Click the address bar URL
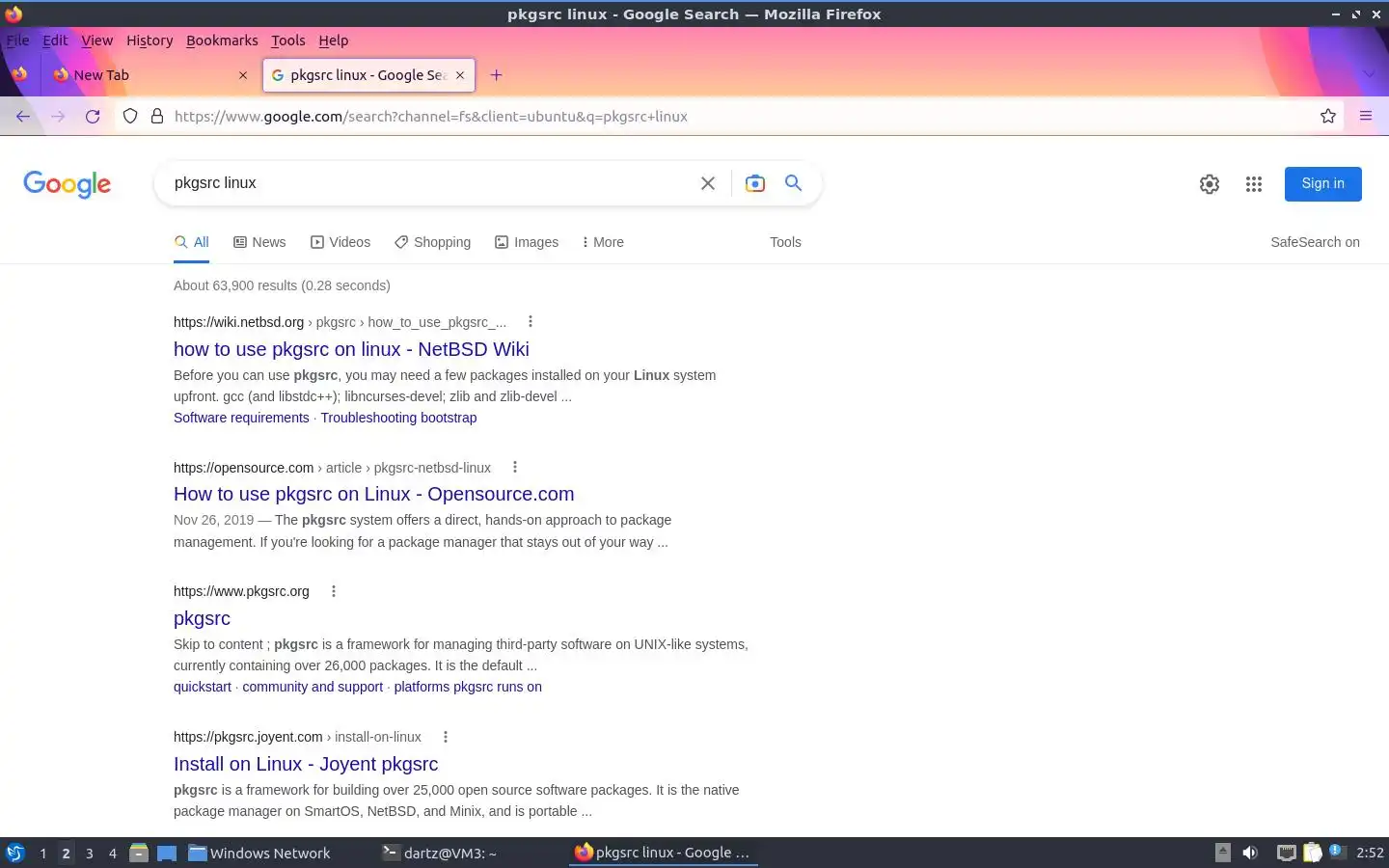This screenshot has height=868, width=1389. (x=430, y=117)
